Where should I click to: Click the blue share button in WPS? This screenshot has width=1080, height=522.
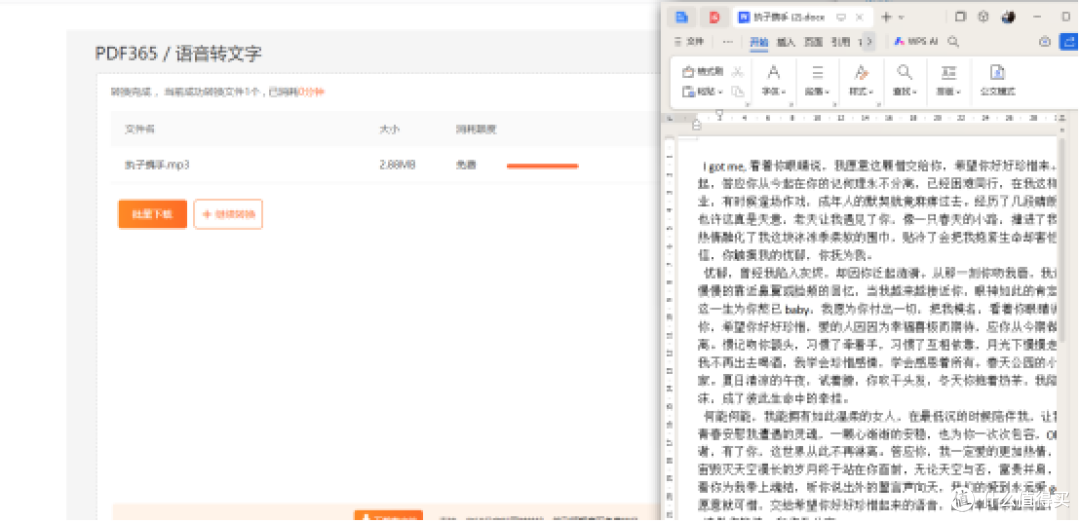(x=1070, y=42)
